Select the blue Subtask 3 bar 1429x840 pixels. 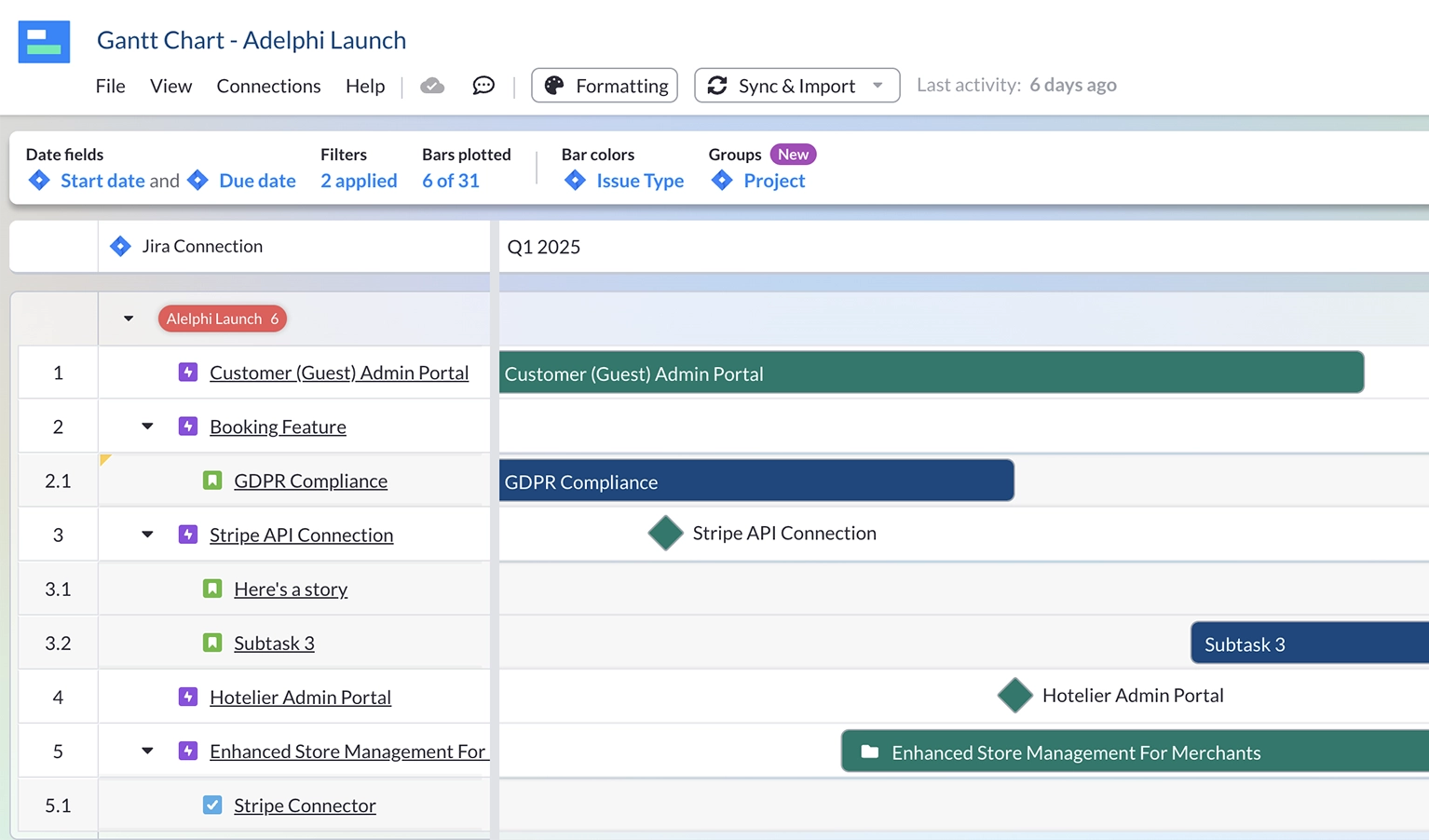point(1310,643)
